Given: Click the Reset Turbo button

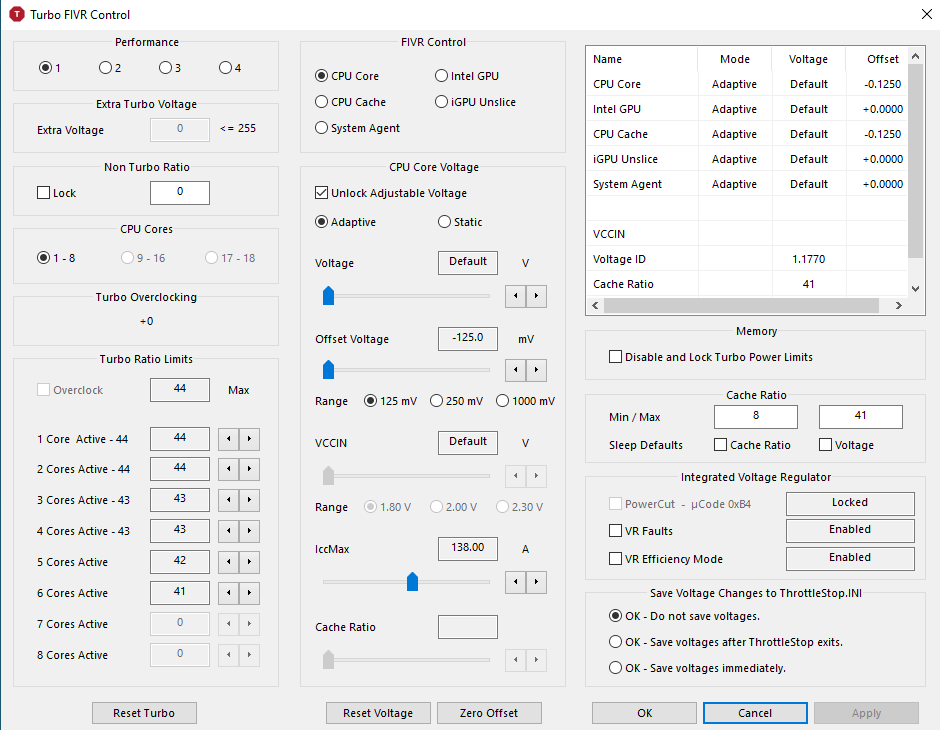Looking at the screenshot, I should [144, 713].
